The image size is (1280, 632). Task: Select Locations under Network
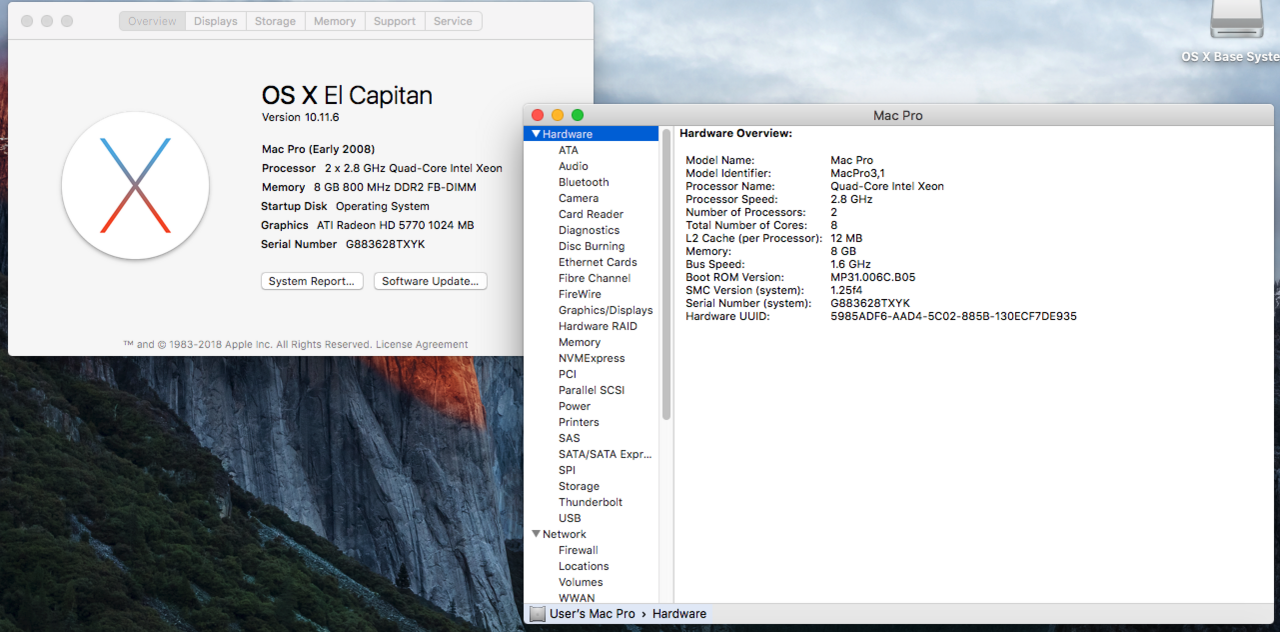(584, 566)
